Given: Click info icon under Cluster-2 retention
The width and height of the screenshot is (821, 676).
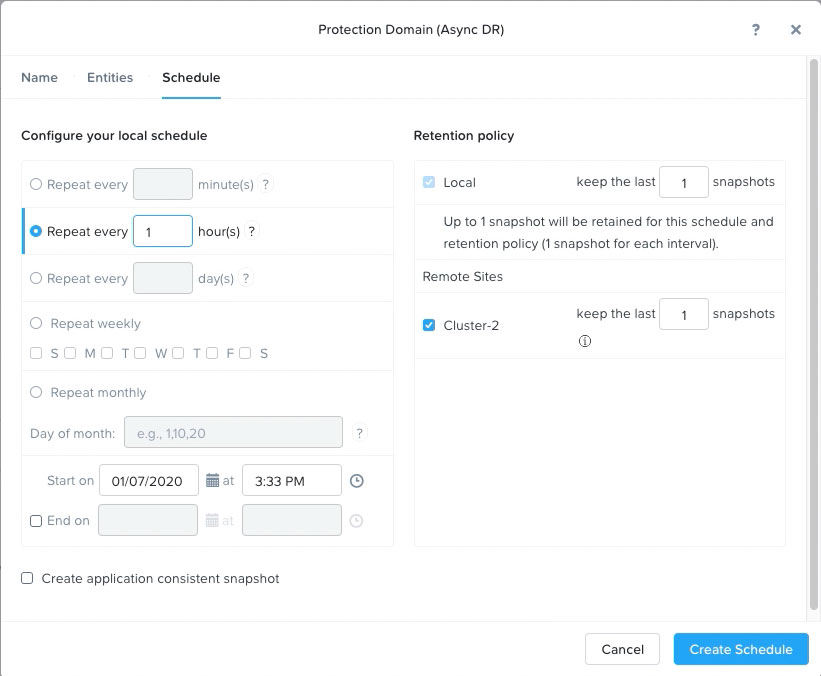Looking at the screenshot, I should 585,340.
